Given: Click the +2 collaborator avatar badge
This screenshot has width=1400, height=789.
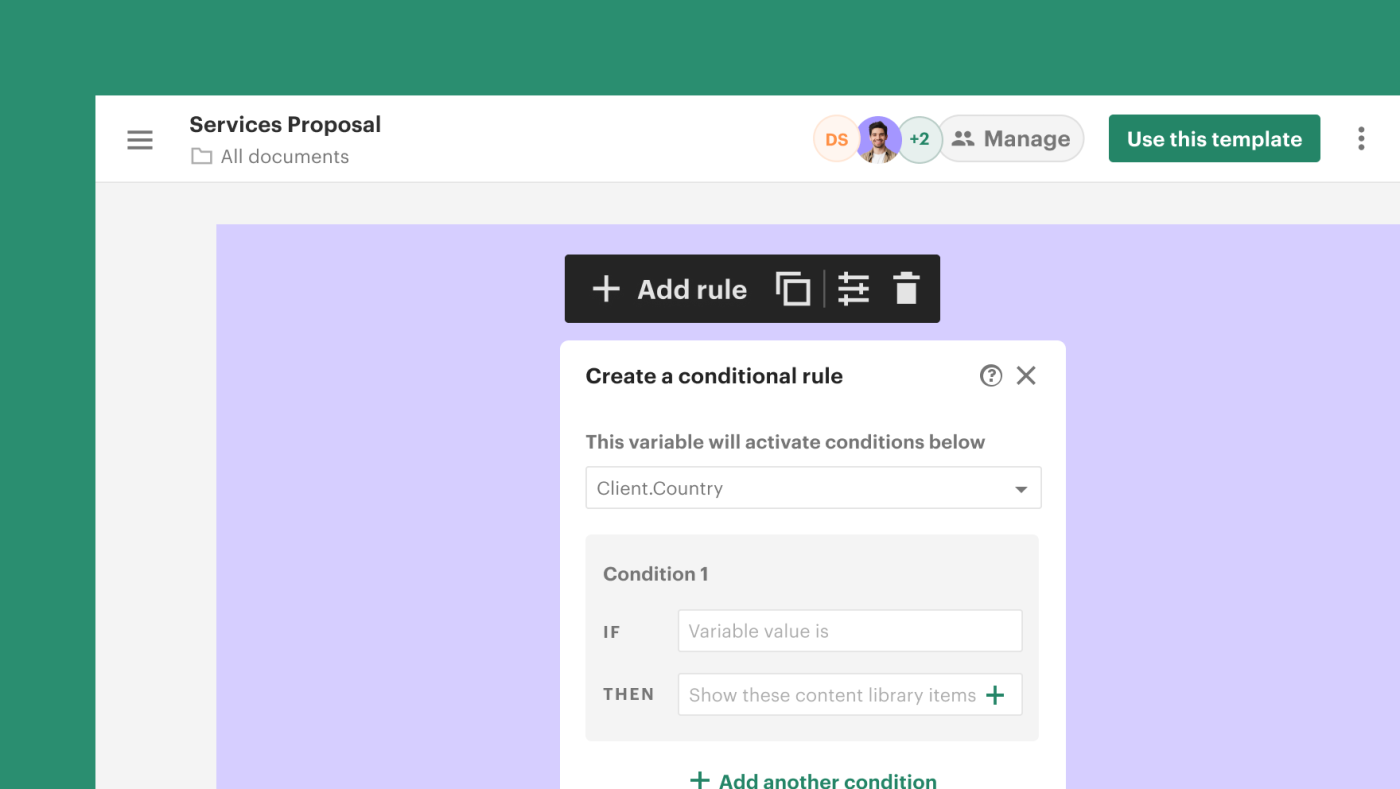Looking at the screenshot, I should click(919, 139).
